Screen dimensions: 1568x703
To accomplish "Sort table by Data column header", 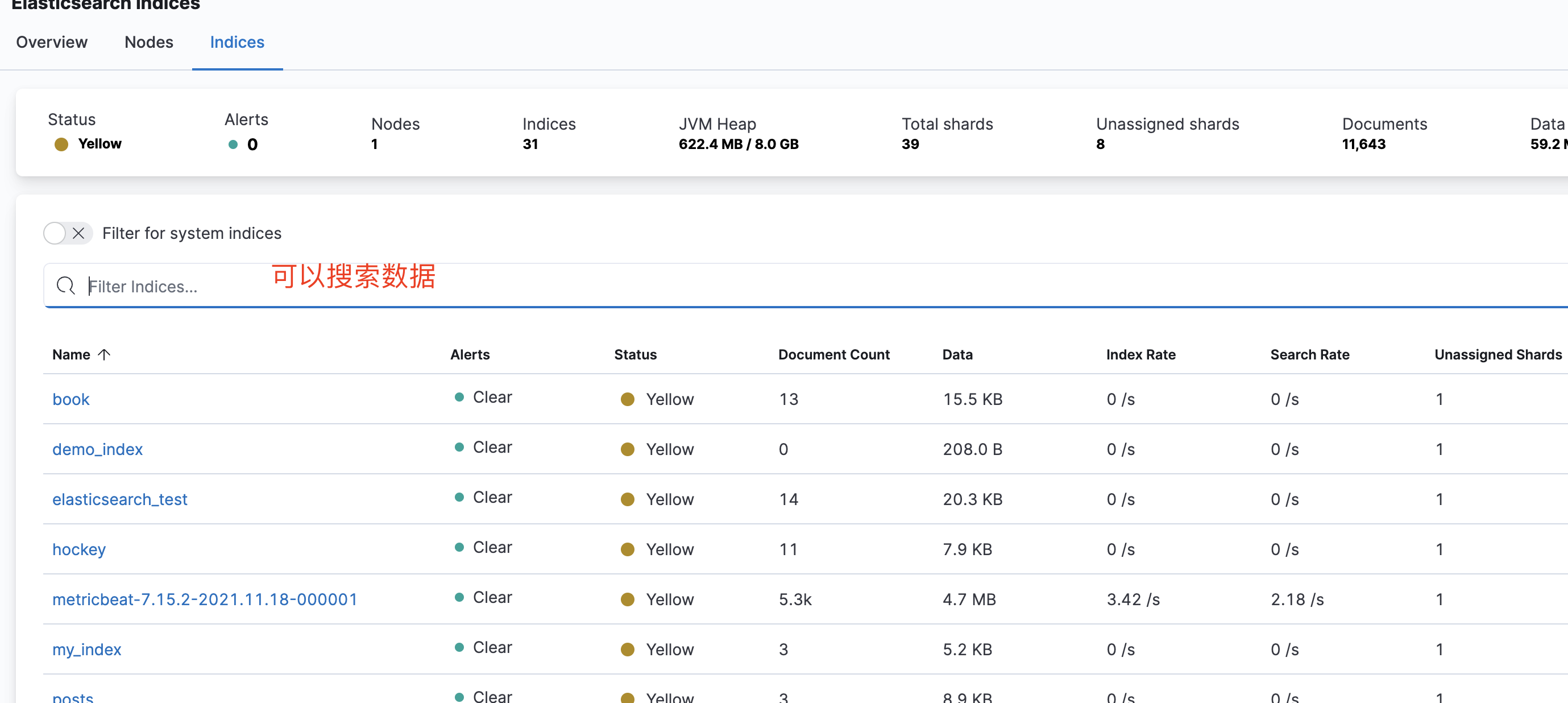I will click(x=957, y=354).
